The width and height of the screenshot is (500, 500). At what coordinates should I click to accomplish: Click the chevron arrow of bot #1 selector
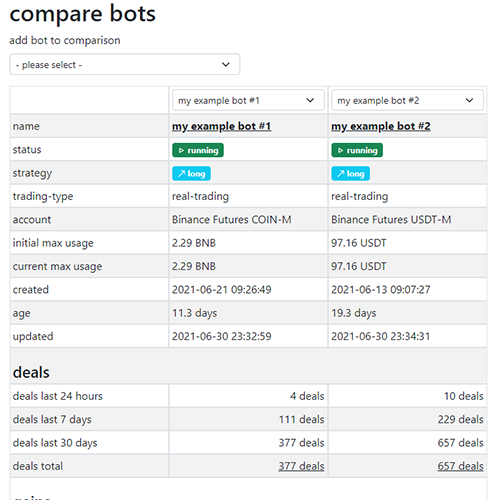tap(310, 100)
